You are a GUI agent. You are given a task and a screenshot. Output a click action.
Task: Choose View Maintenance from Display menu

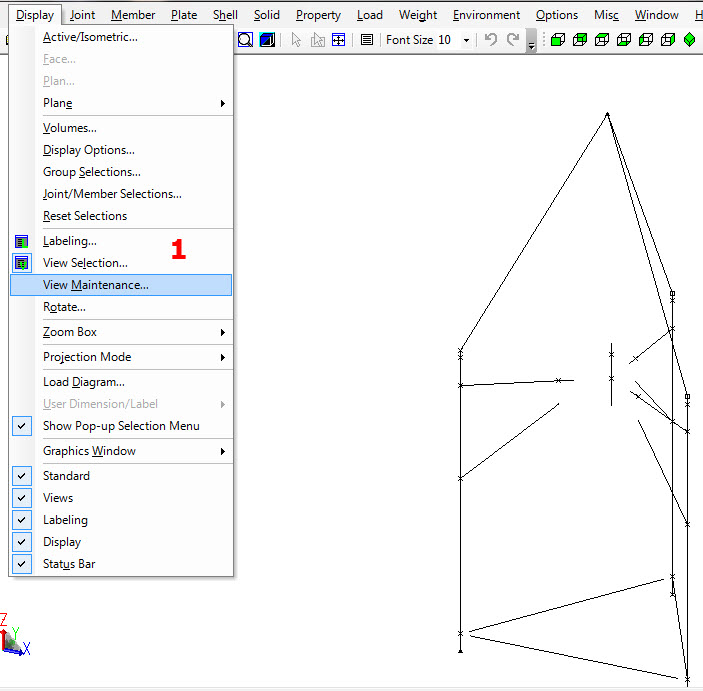pyautogui.click(x=121, y=285)
